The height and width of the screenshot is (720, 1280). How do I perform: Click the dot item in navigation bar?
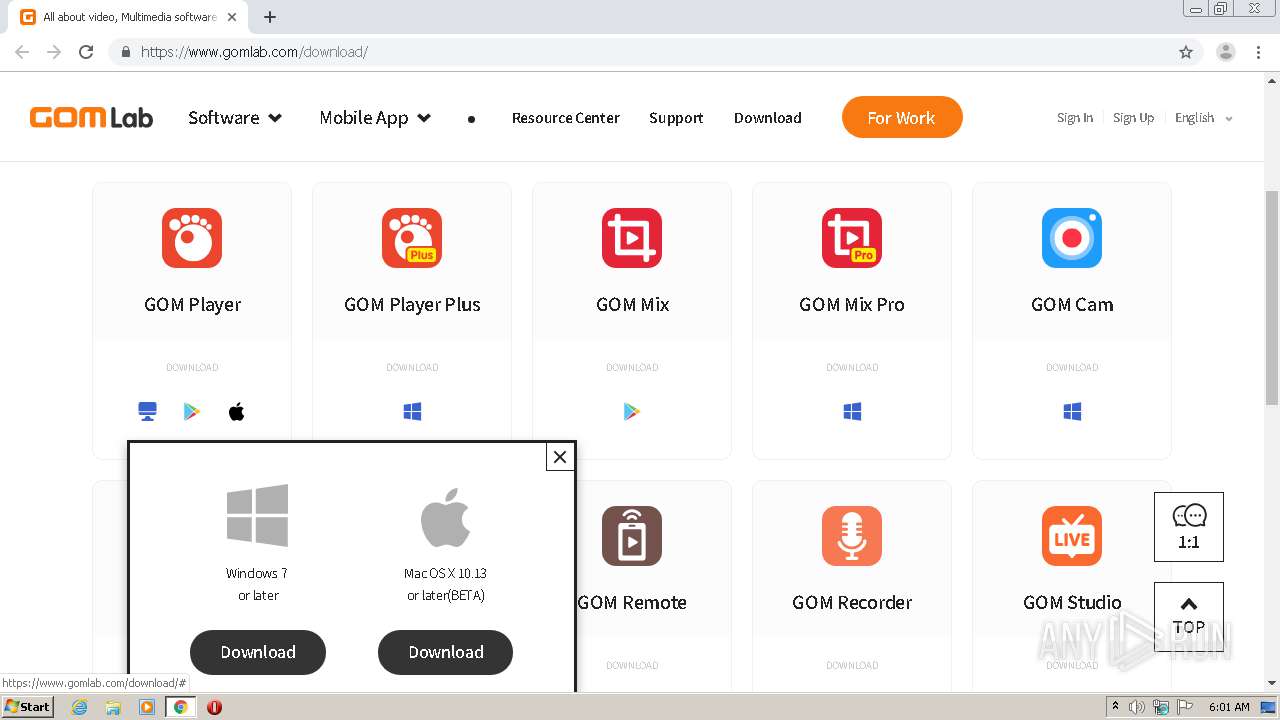471,119
